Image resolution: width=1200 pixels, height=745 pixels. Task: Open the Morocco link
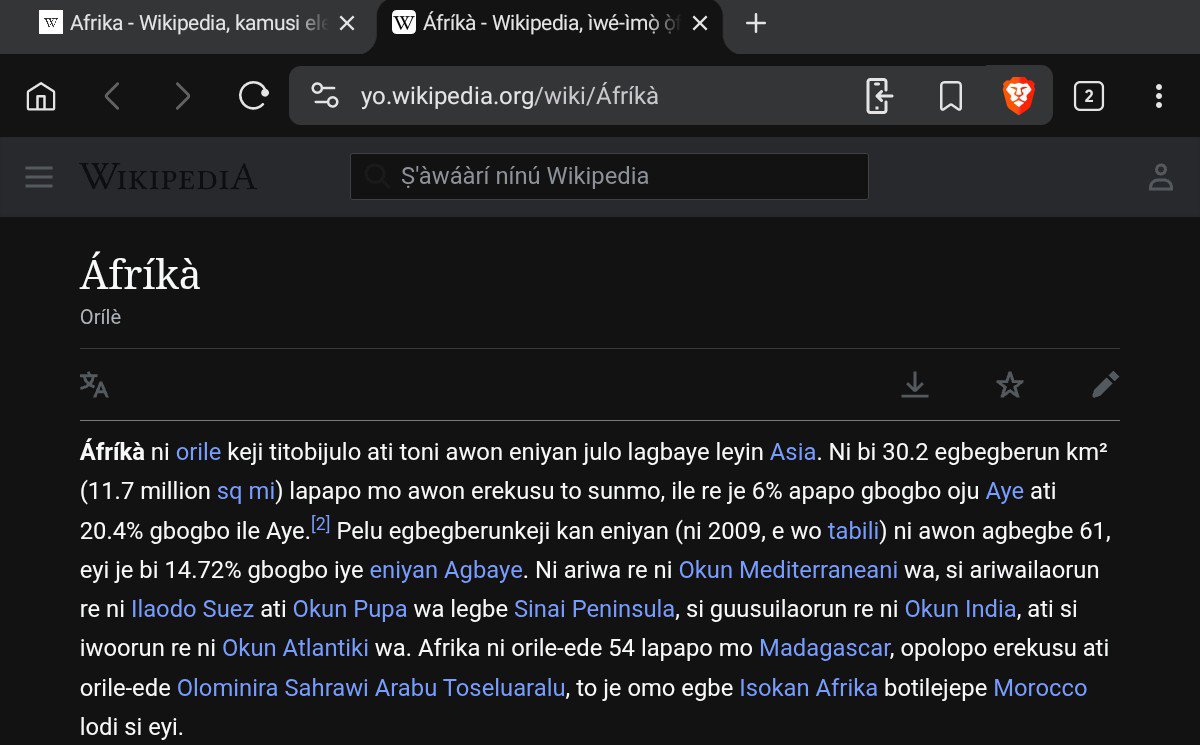pos(1040,688)
